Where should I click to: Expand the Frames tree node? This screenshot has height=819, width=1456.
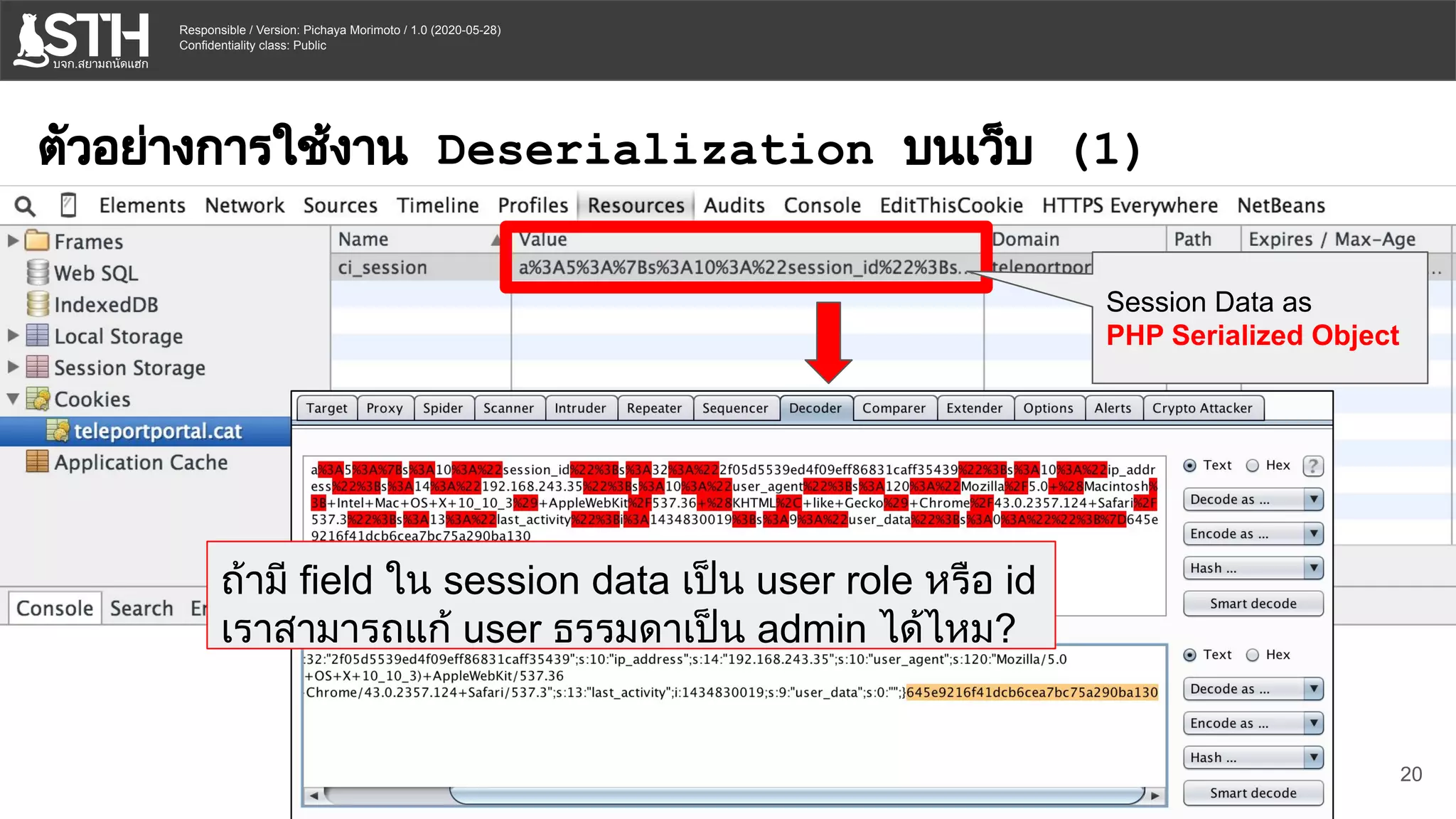[13, 240]
